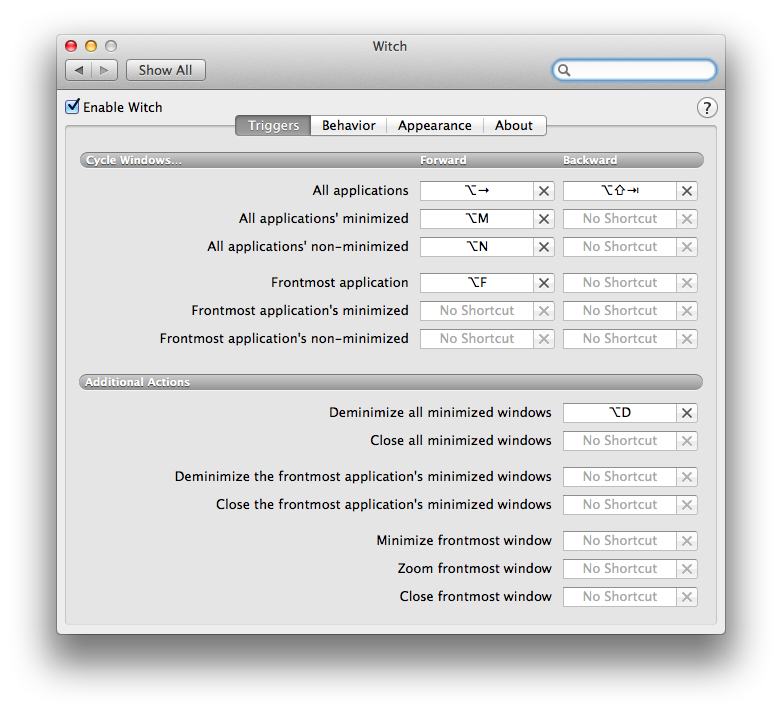Go forward with the right arrow button
782x713 pixels.
(104, 70)
